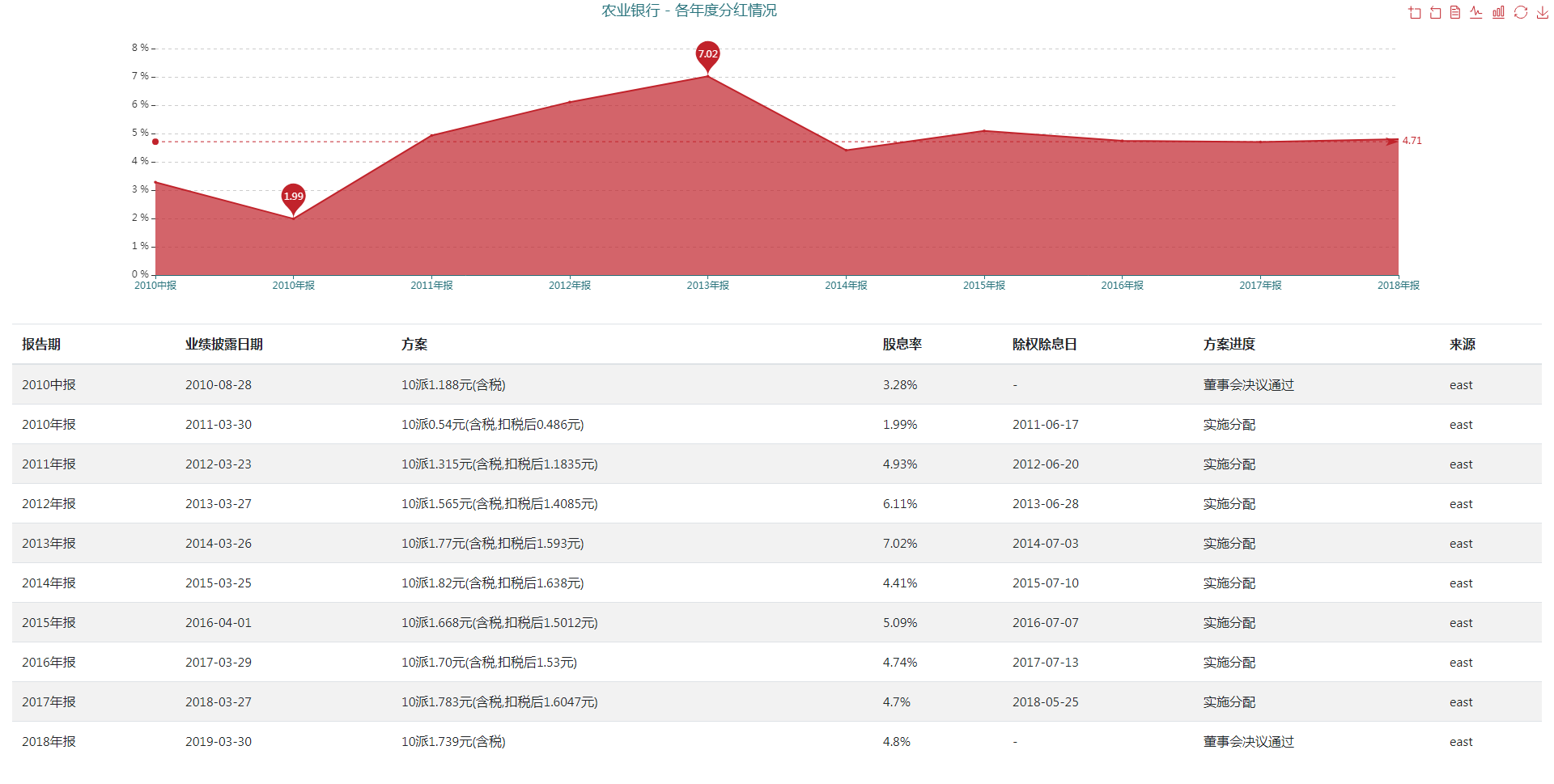Viewport: 1554px width, 784px height.
Task: Click the 除权除息日 column header
Action: pyautogui.click(x=1045, y=345)
